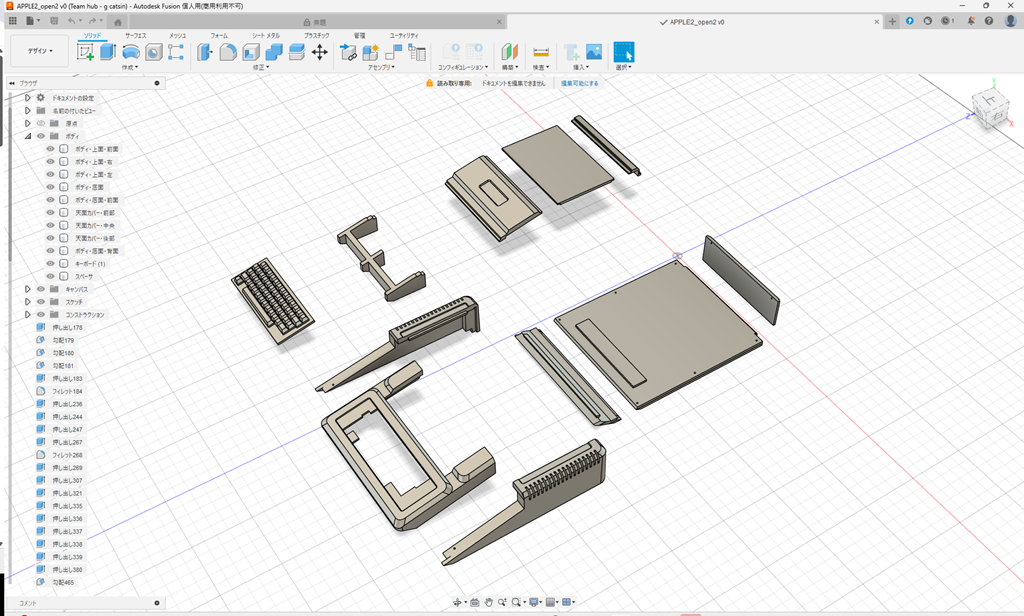Select the Extrude tool in Solid ribbon

(x=105, y=50)
